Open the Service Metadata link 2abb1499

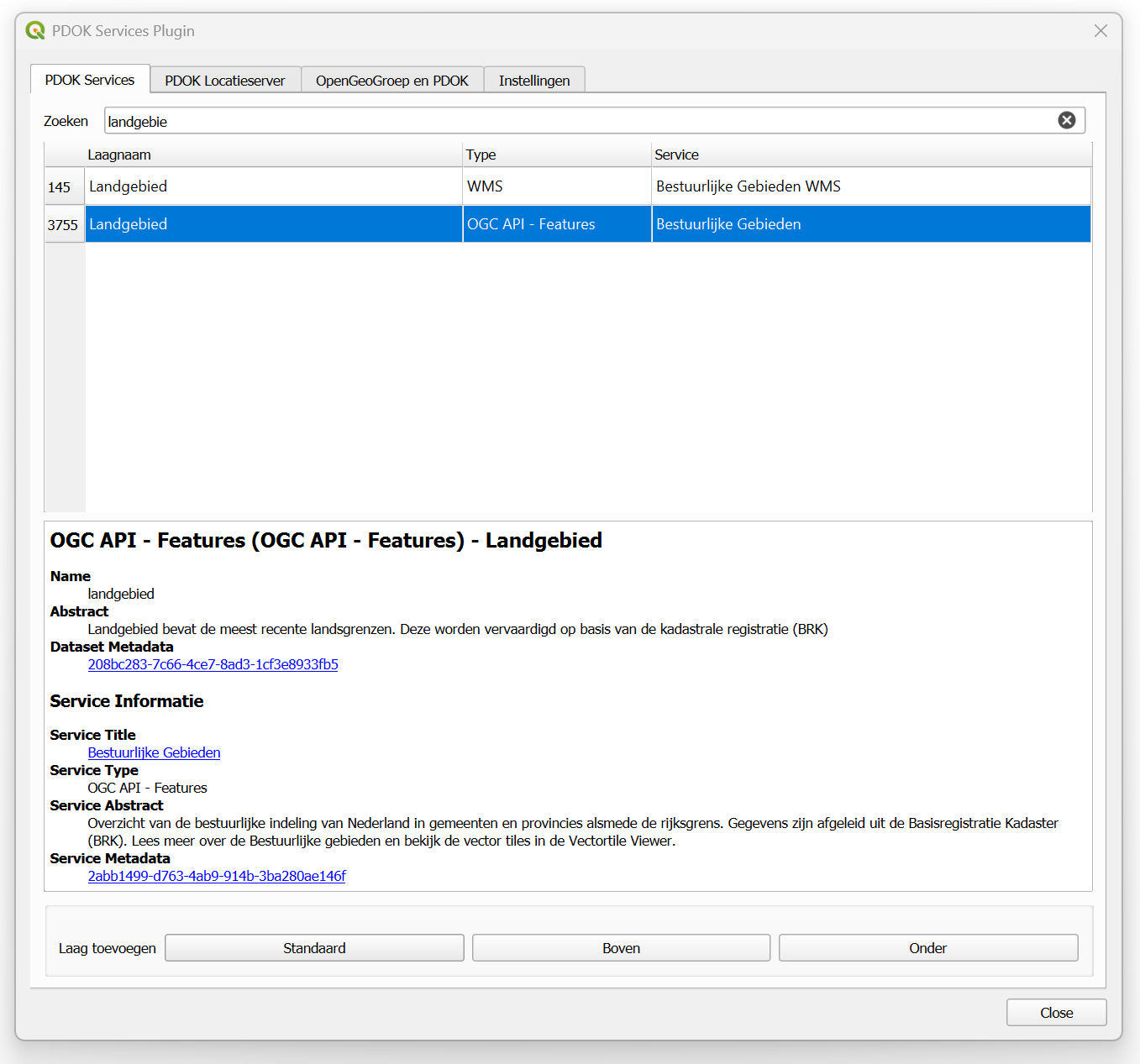tap(217, 876)
